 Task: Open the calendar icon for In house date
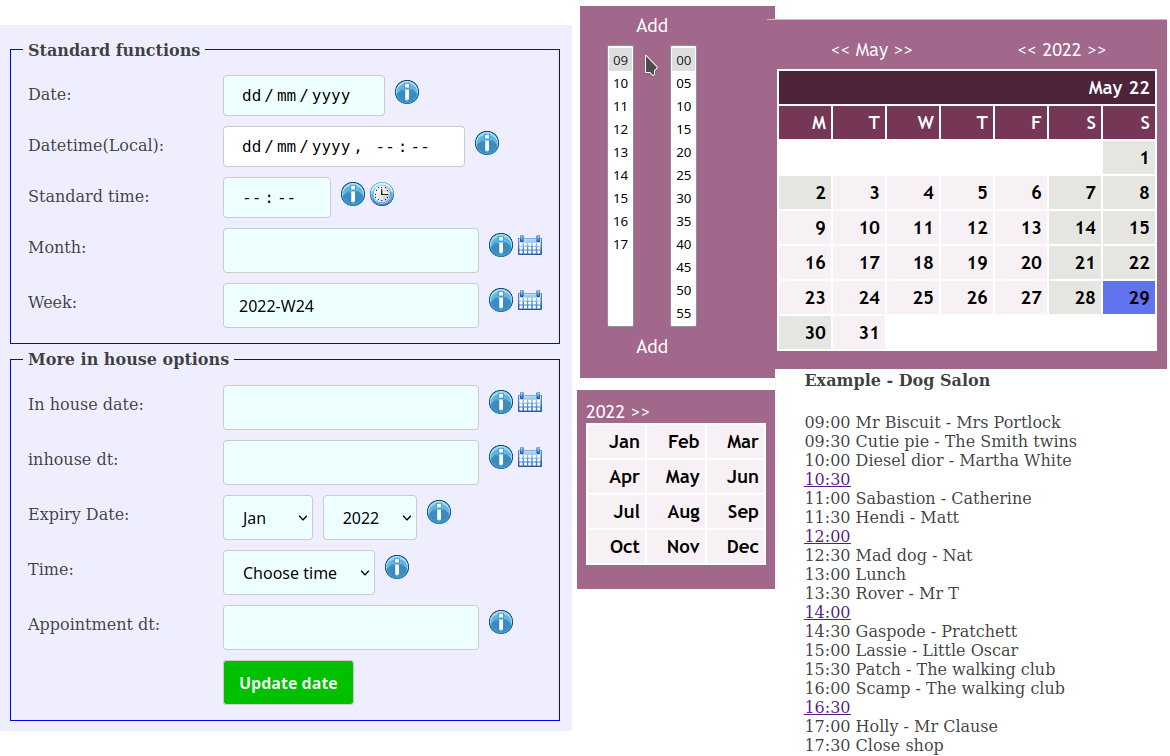click(x=530, y=402)
